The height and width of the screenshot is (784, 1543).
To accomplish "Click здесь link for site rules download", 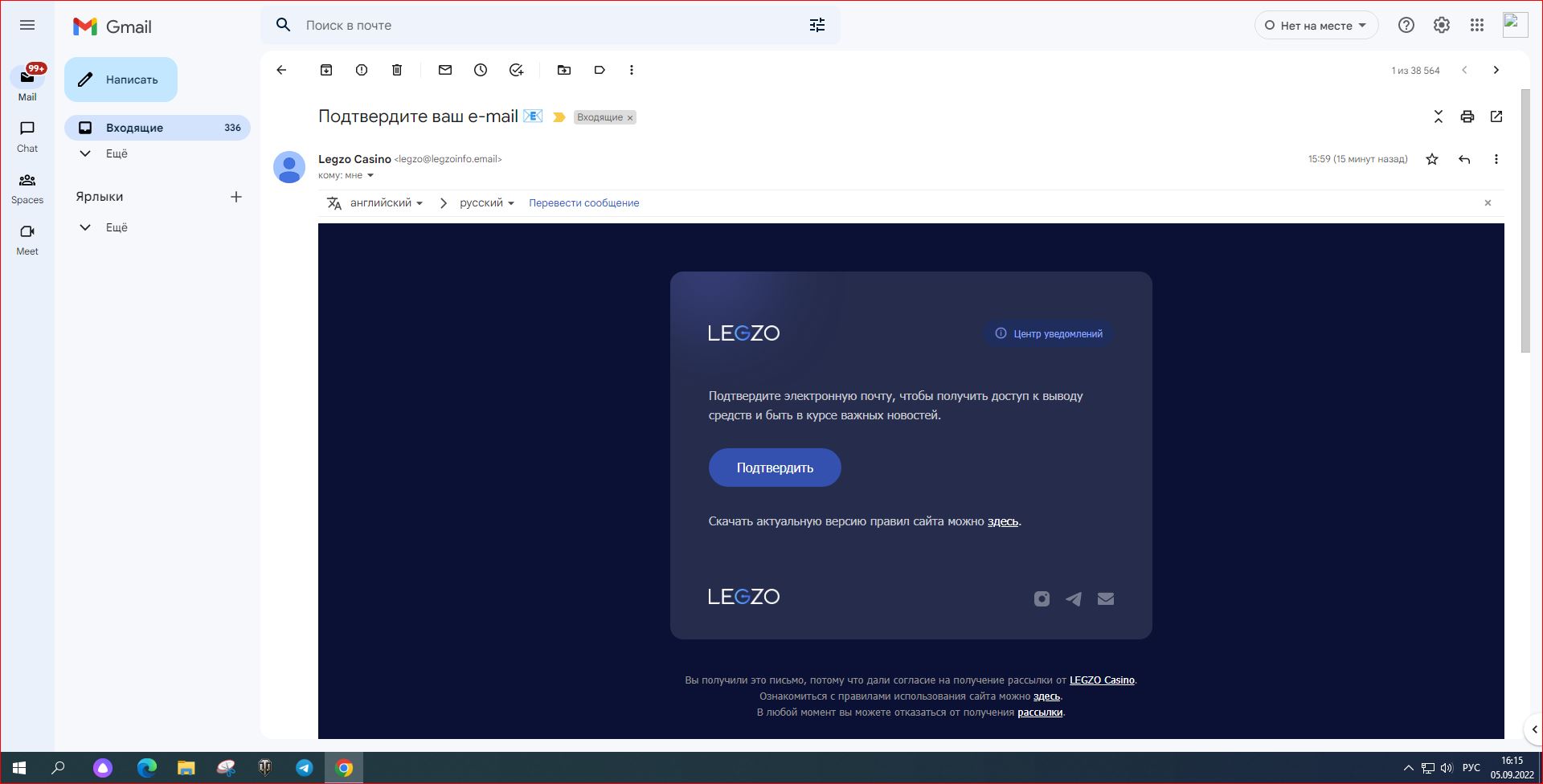I will (x=1003, y=521).
